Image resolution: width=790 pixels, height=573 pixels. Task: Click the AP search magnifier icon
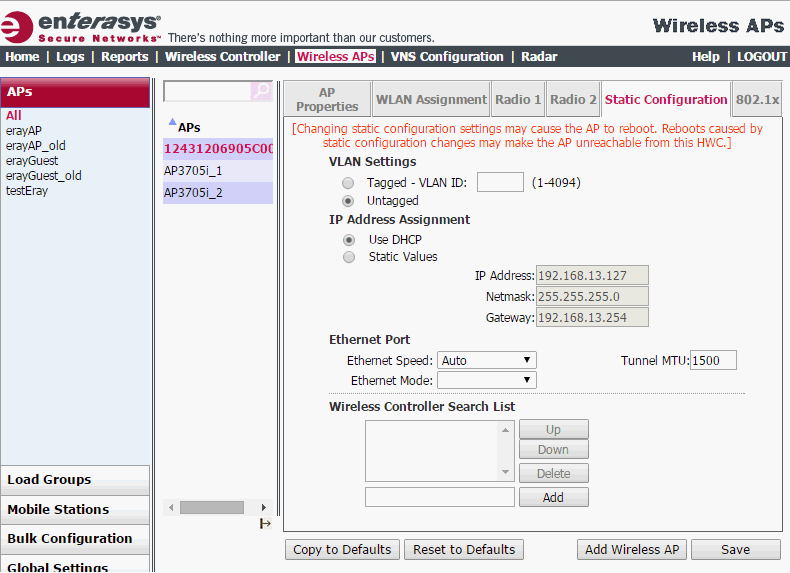point(261,91)
